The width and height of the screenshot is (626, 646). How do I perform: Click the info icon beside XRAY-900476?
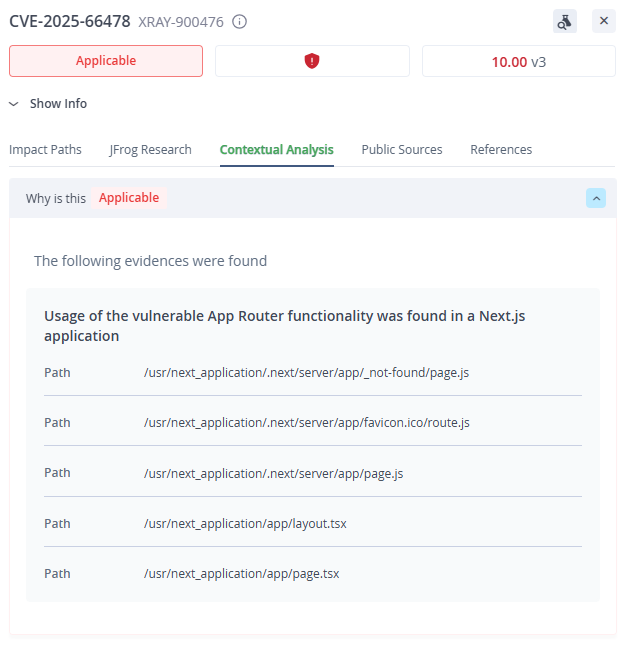tap(240, 21)
